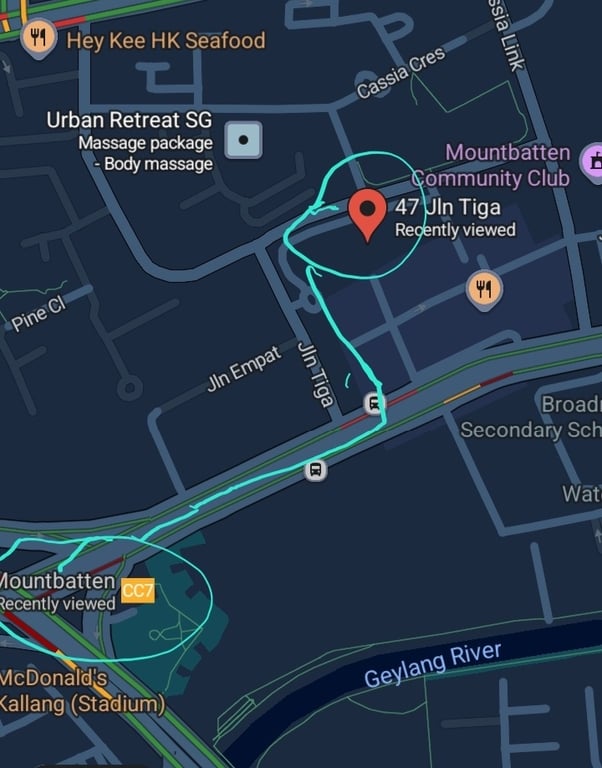Viewport: 602px width, 768px height.
Task: Select the Cassia Cres street label
Action: coord(401,72)
